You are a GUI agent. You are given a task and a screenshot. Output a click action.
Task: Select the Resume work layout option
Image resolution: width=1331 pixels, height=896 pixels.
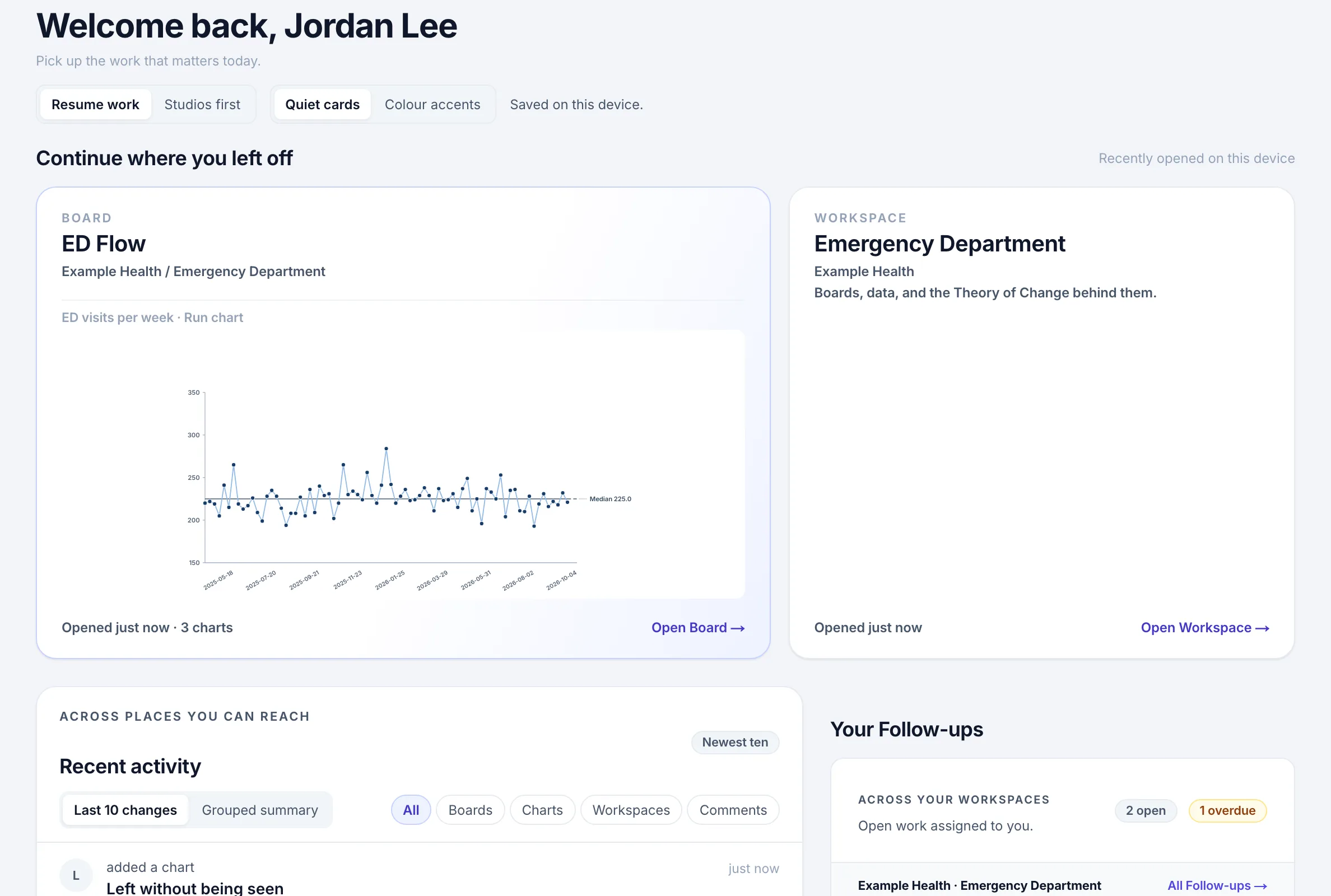pos(95,105)
